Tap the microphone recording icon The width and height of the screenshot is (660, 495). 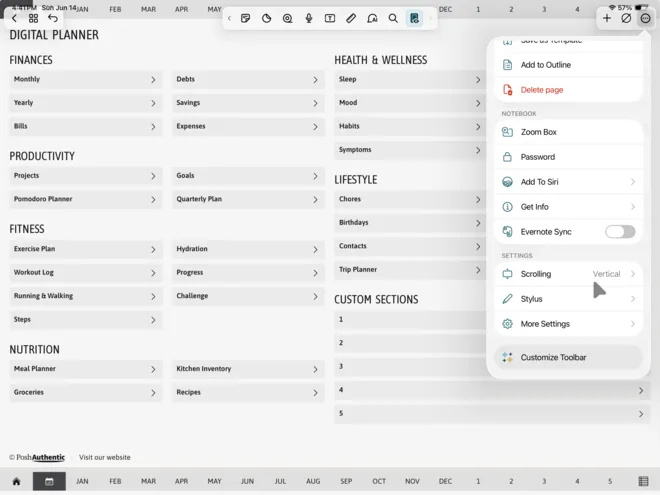click(309, 18)
